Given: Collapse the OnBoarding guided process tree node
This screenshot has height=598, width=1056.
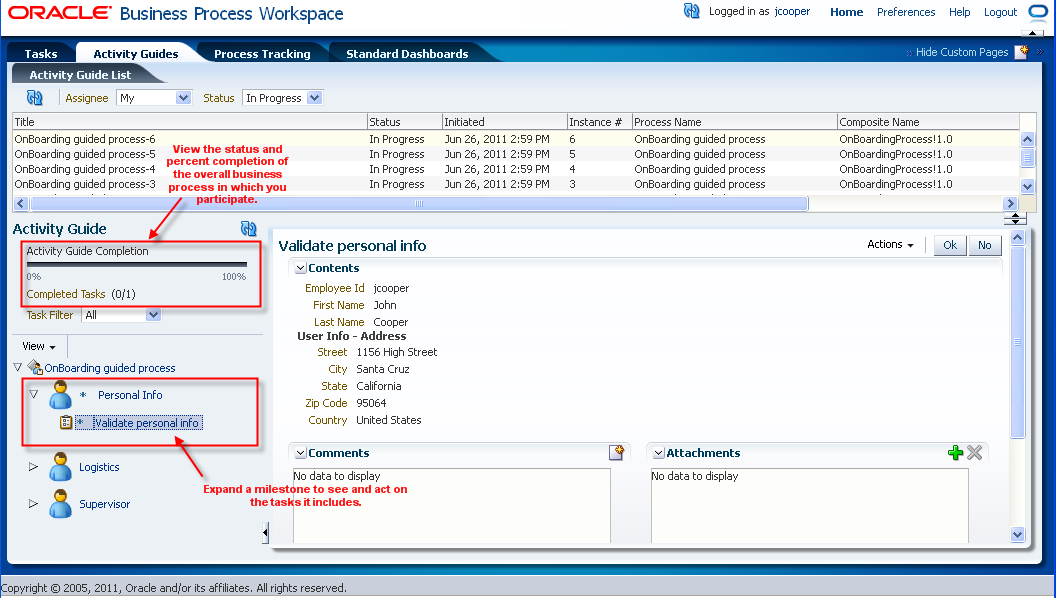Looking at the screenshot, I should 18,368.
